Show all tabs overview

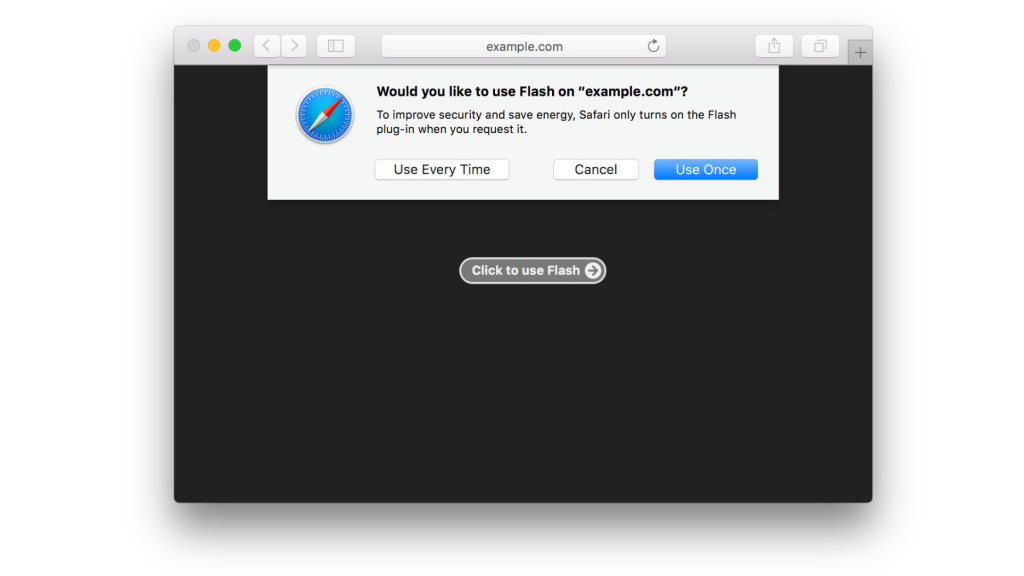[820, 46]
